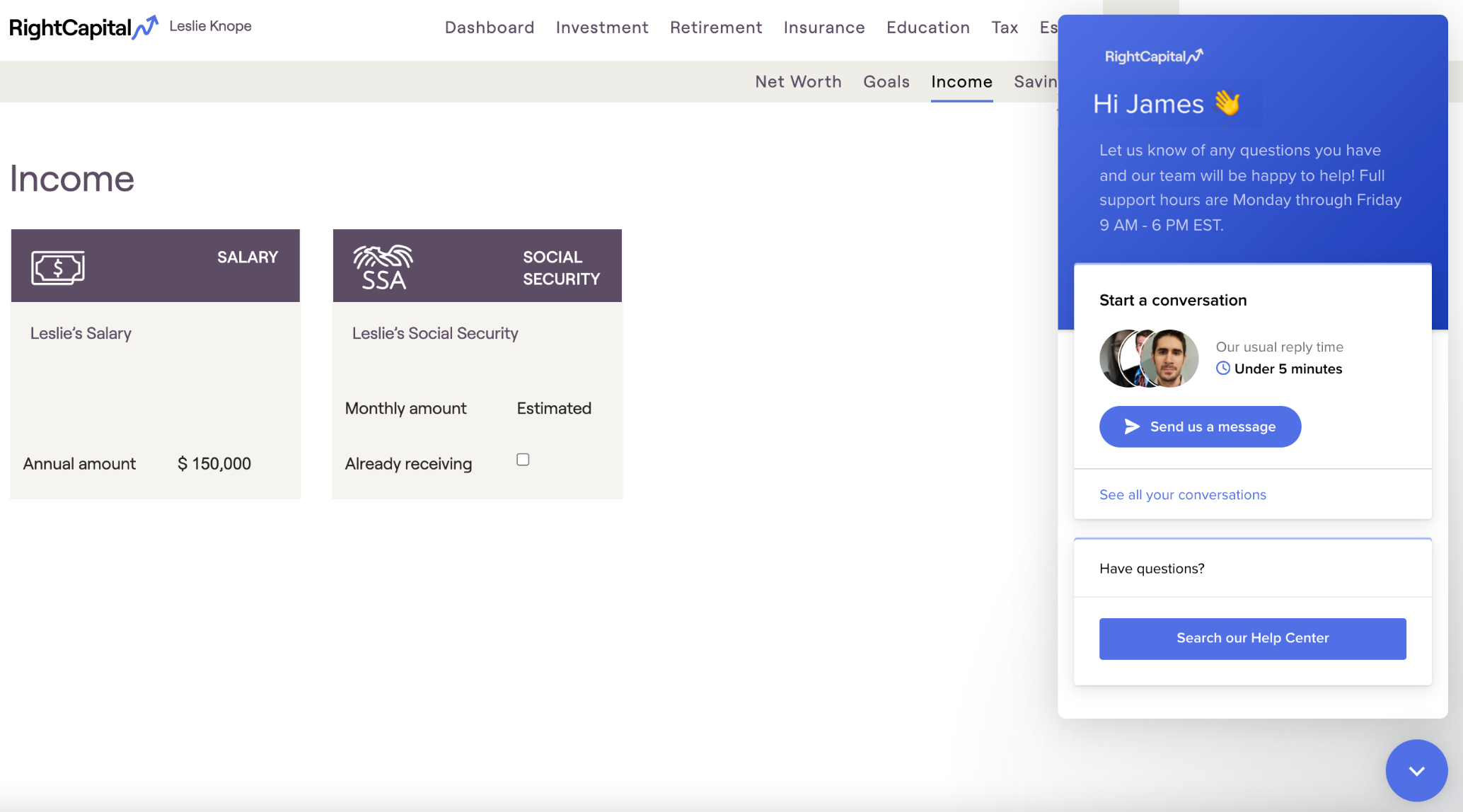1463x812 pixels.
Task: Navigate to the Retirement section
Action: click(716, 28)
